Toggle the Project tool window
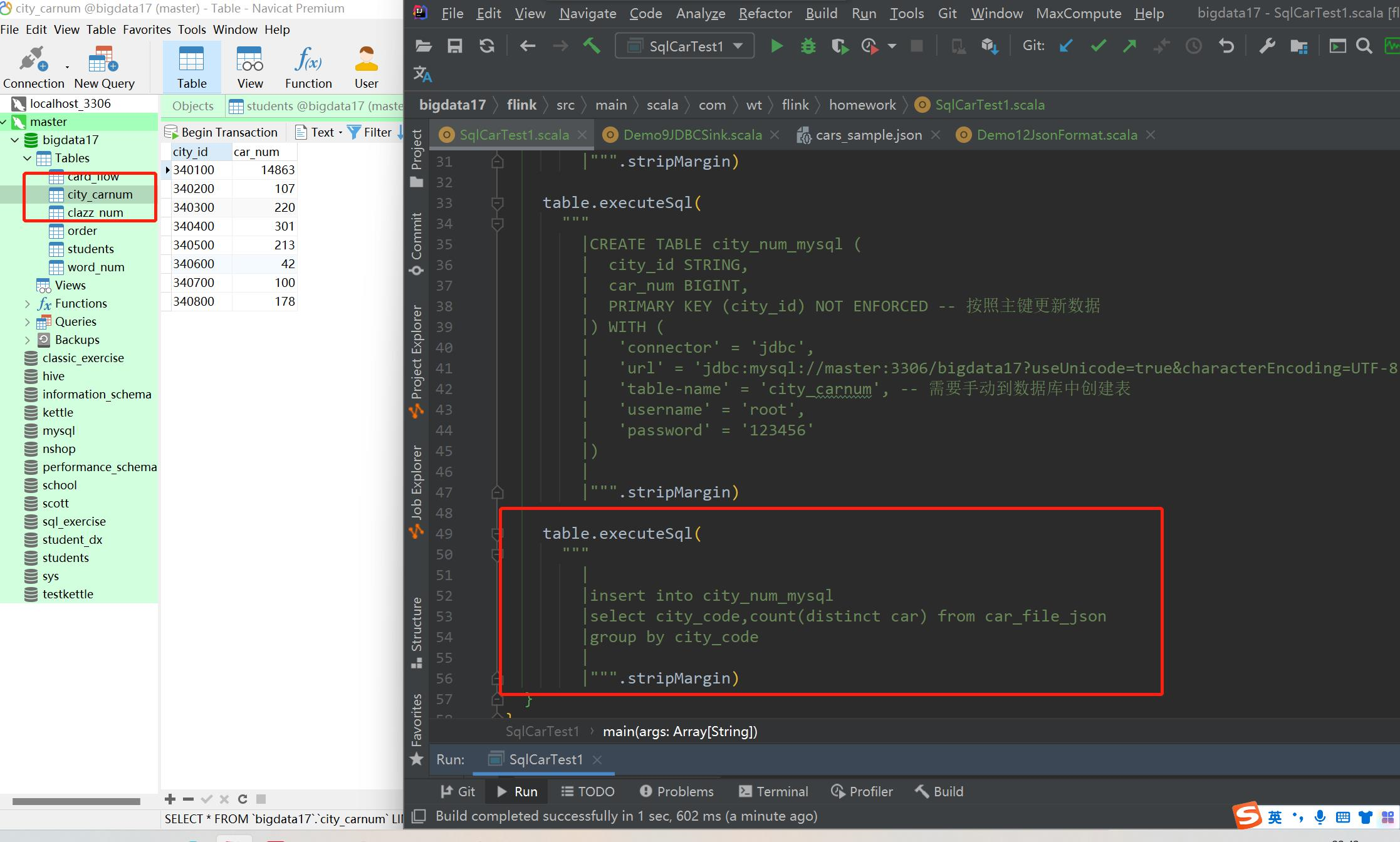This screenshot has width=1400, height=842. (417, 158)
